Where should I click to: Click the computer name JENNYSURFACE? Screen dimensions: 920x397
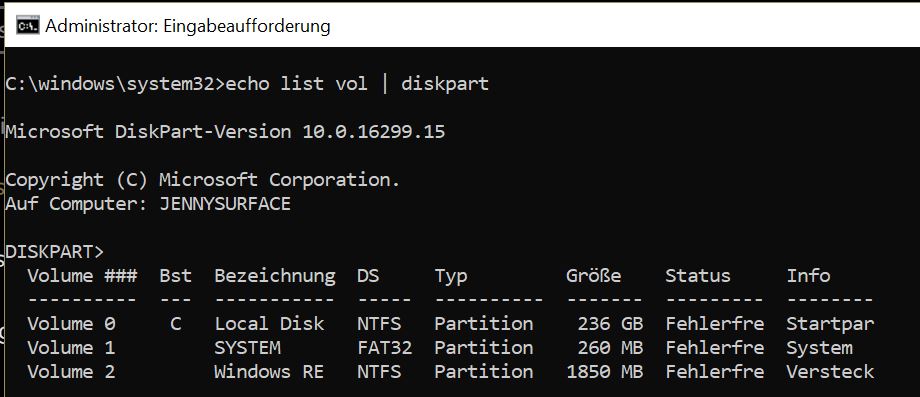[225, 204]
